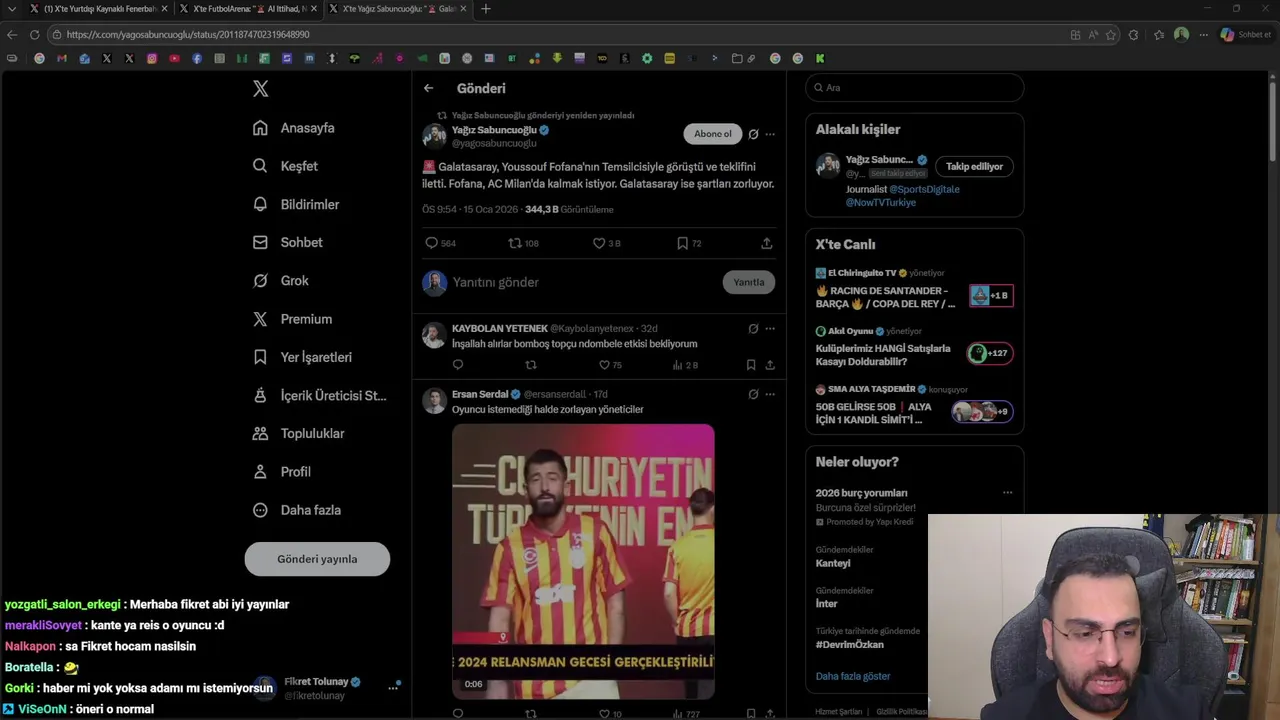This screenshot has width=1280, height=720.
Task: Open the YouTube bookmark icon
Action: (x=174, y=58)
